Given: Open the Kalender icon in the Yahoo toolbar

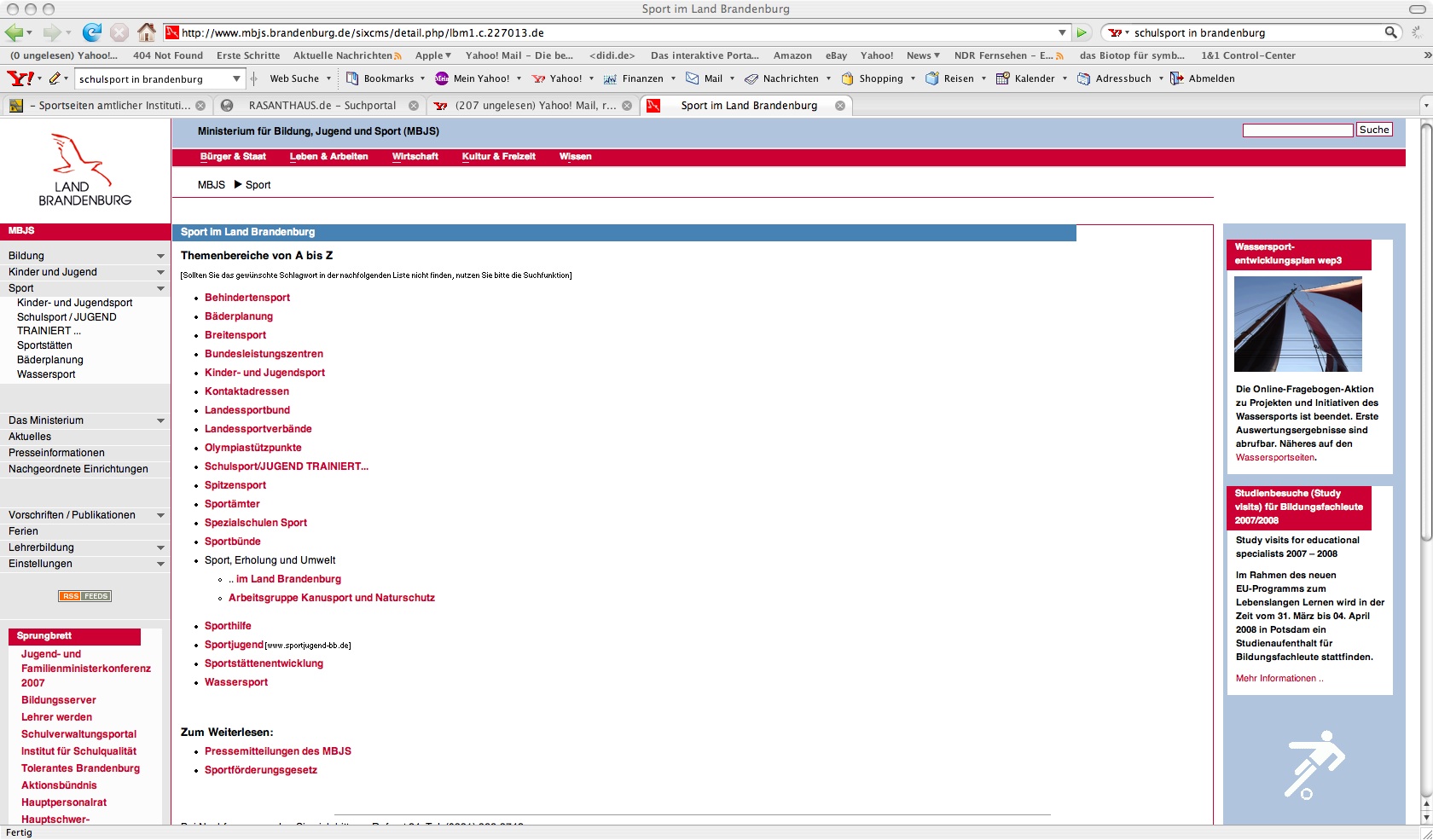Looking at the screenshot, I should [x=1003, y=78].
